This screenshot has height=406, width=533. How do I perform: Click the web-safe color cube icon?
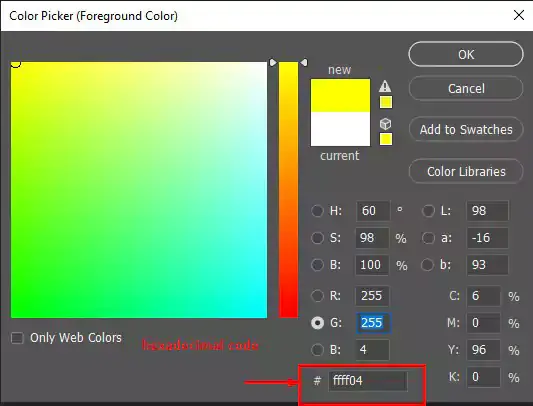385,124
